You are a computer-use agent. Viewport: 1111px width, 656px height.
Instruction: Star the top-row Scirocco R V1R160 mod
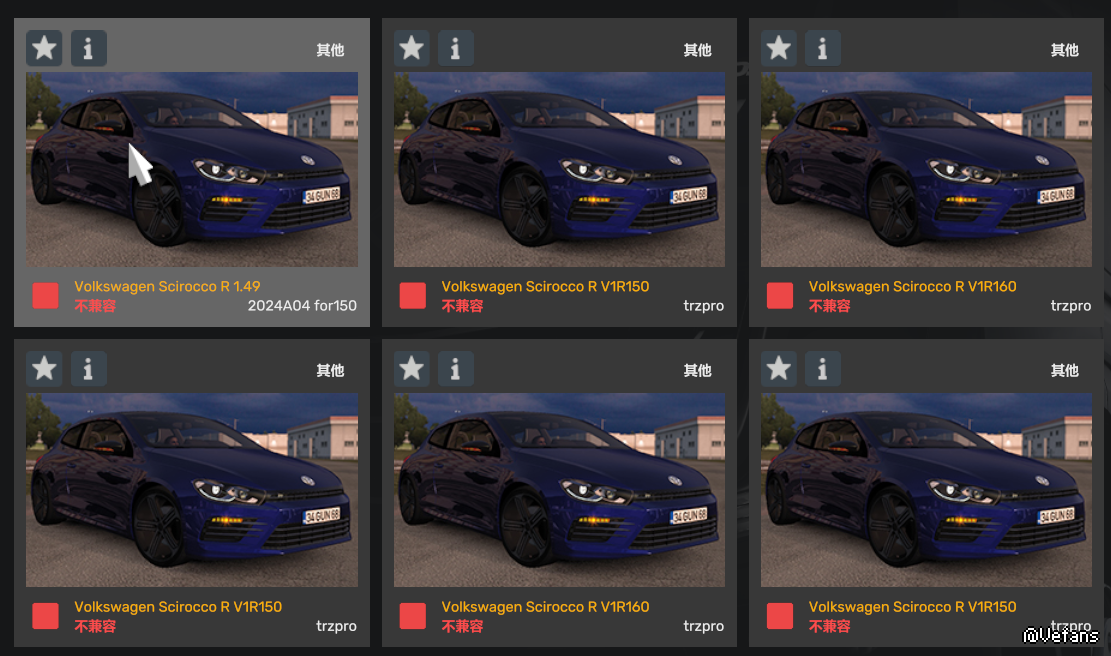[779, 48]
